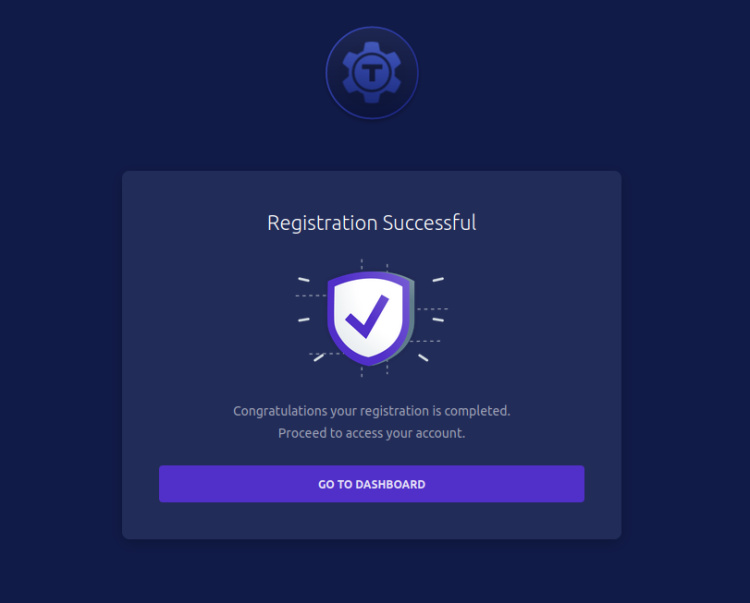Click the left end of the purple dashboard button

pyautogui.click(x=172, y=484)
